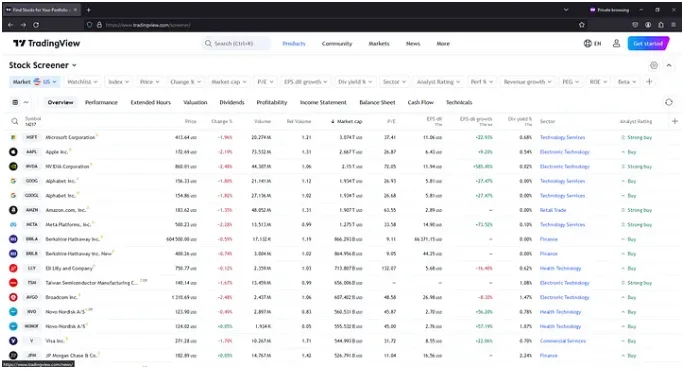Open the Index filter dropdown
Viewport: 684px width, 378px height.
(x=119, y=82)
